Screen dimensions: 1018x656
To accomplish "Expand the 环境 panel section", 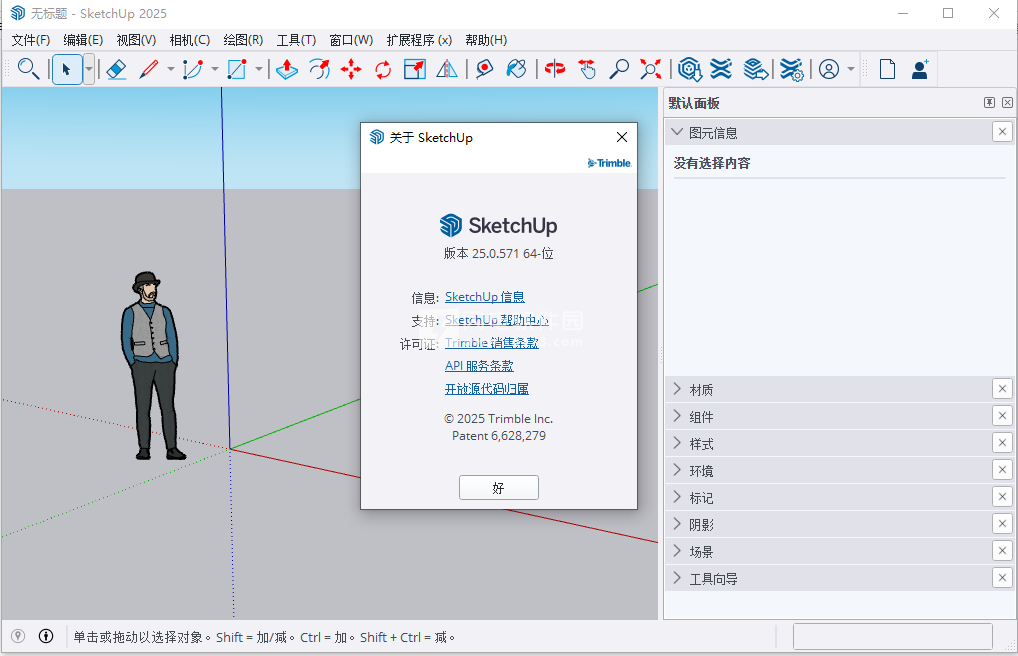I will click(677, 470).
